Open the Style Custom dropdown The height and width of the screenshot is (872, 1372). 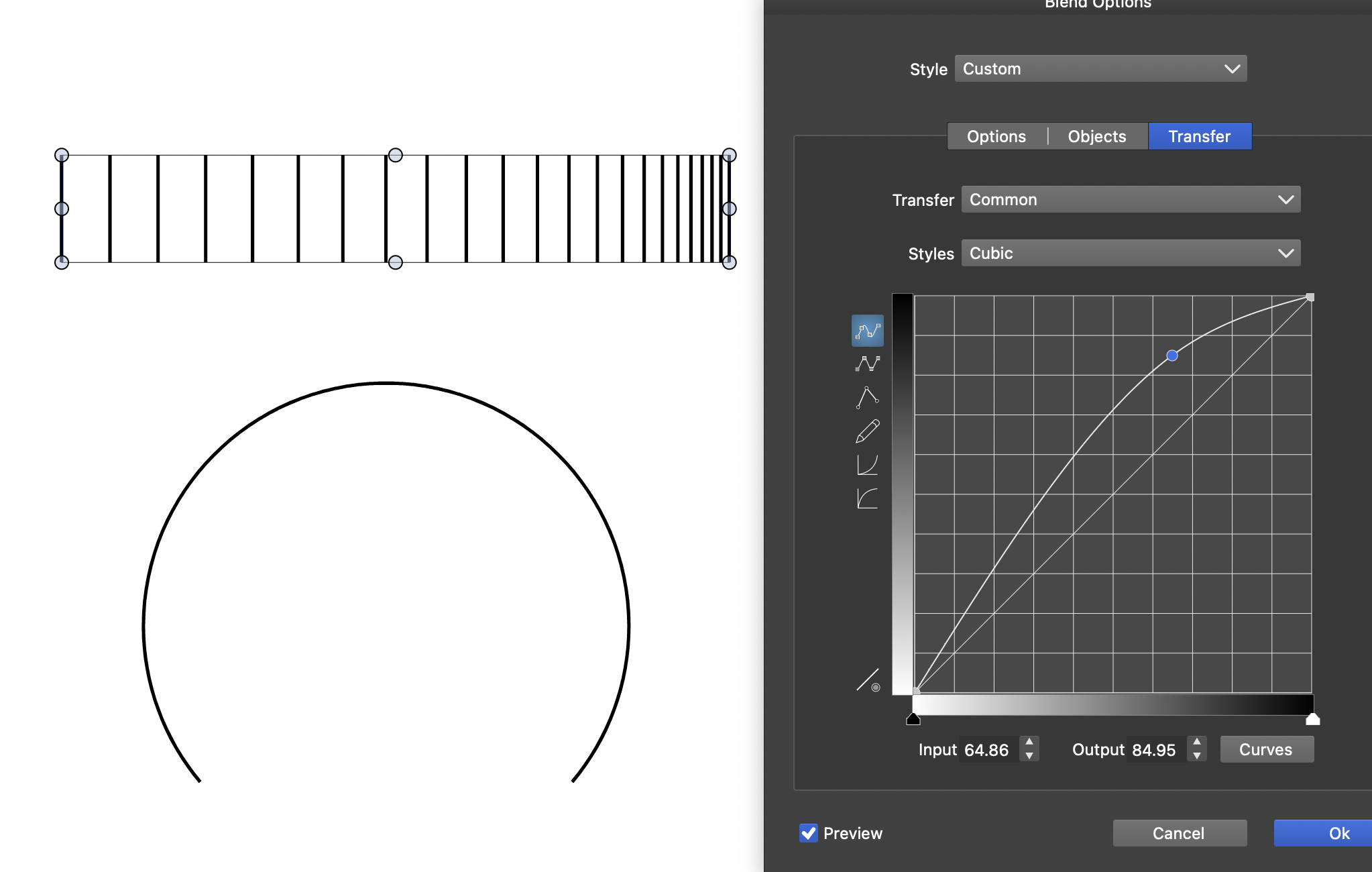[x=1100, y=69]
